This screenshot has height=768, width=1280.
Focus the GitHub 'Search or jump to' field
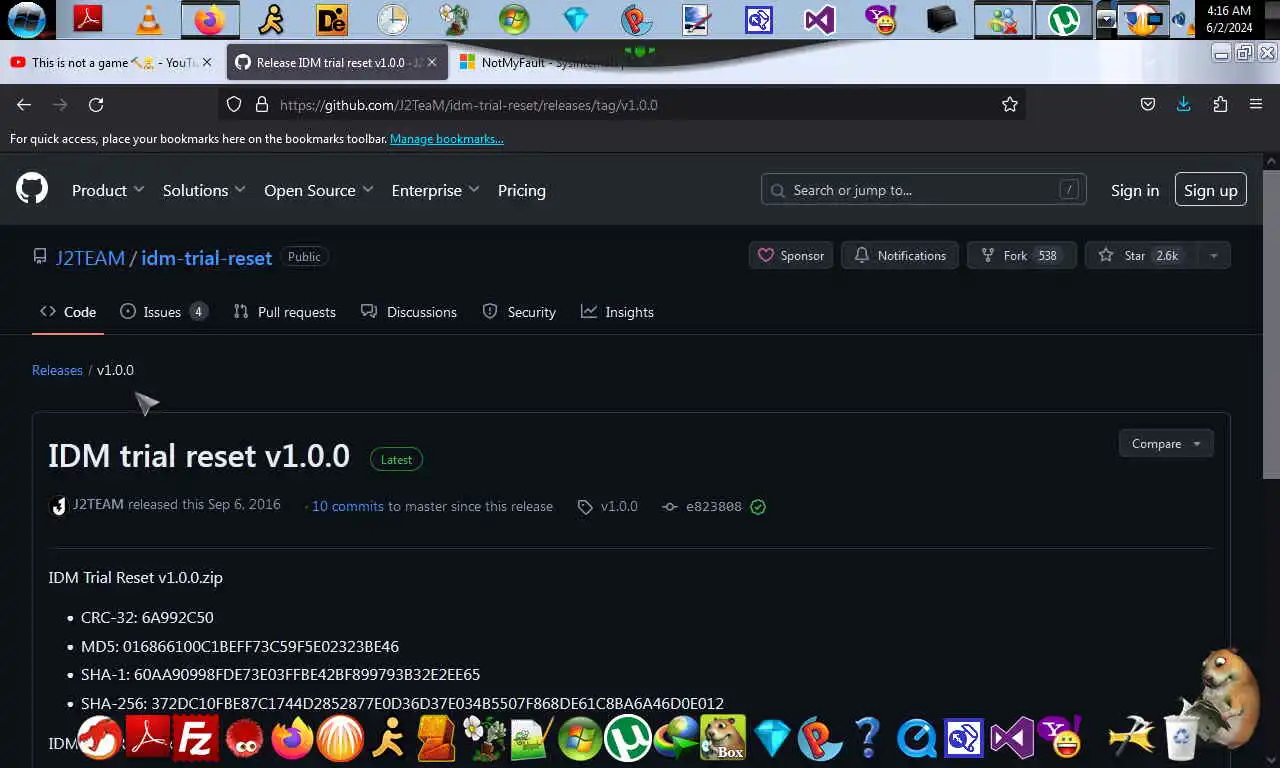tap(924, 190)
